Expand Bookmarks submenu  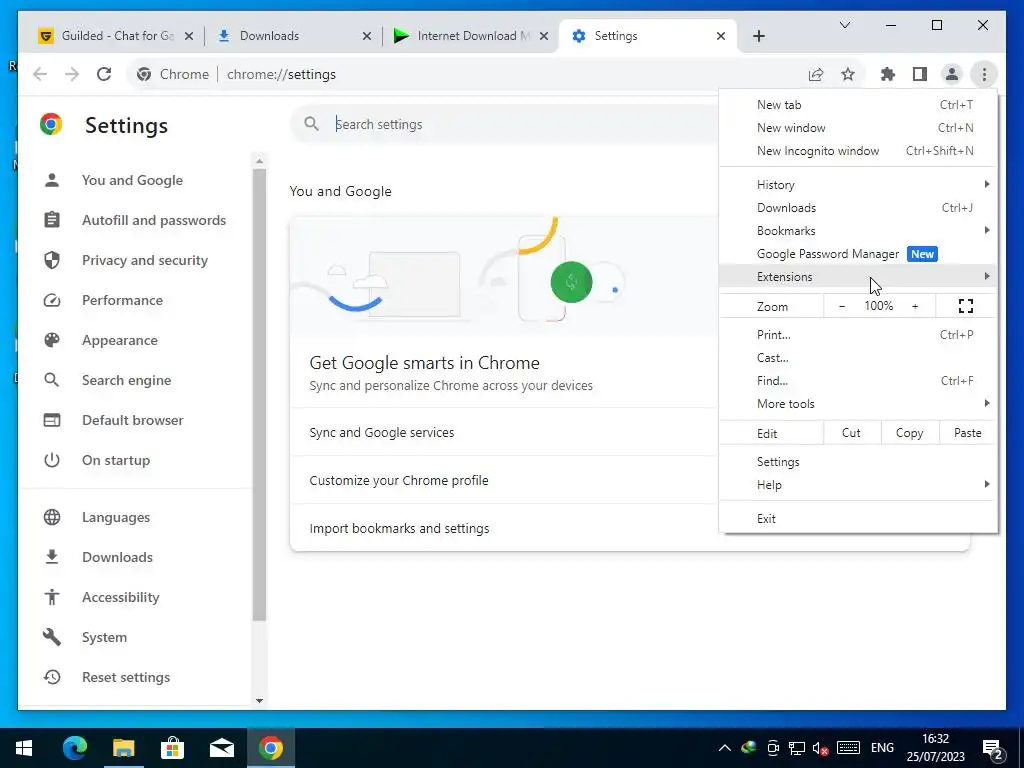tap(858, 231)
